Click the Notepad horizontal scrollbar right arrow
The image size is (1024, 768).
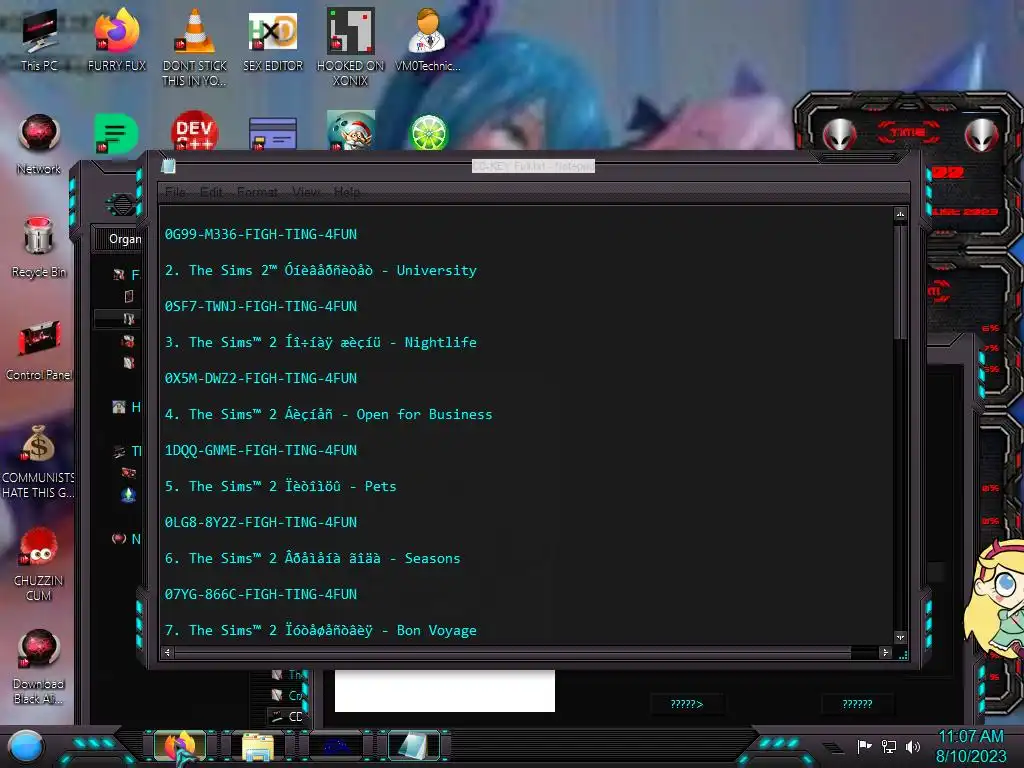point(885,652)
